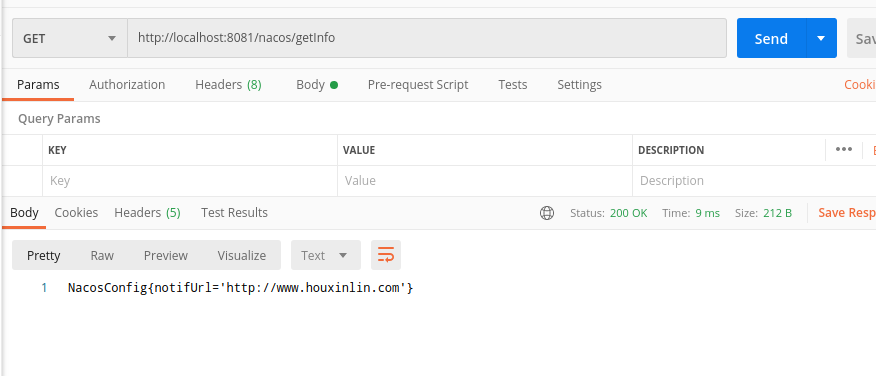The image size is (876, 376).
Task: Open the request Settings tab
Action: tap(579, 85)
